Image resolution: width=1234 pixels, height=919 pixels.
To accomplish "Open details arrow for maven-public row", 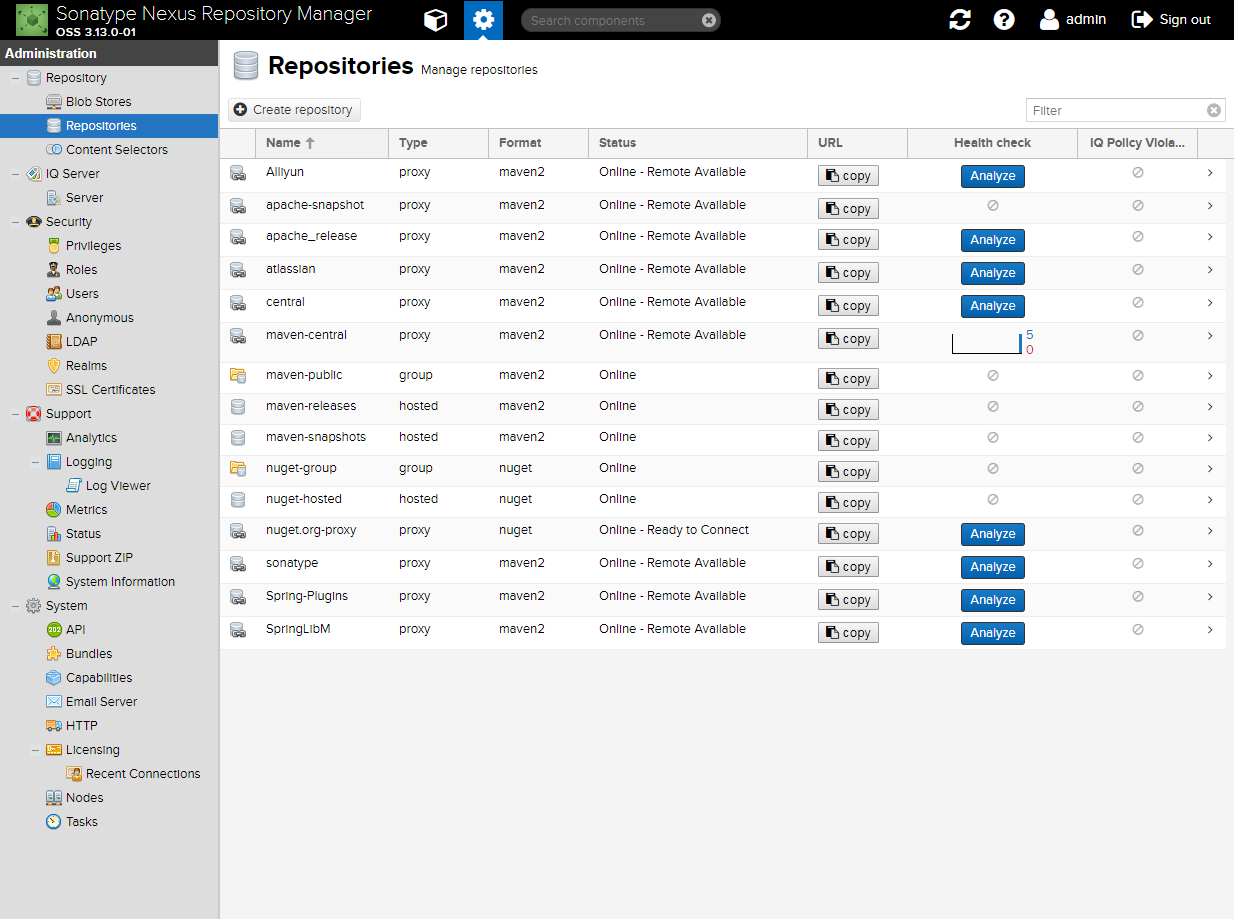I will pyautogui.click(x=1210, y=376).
